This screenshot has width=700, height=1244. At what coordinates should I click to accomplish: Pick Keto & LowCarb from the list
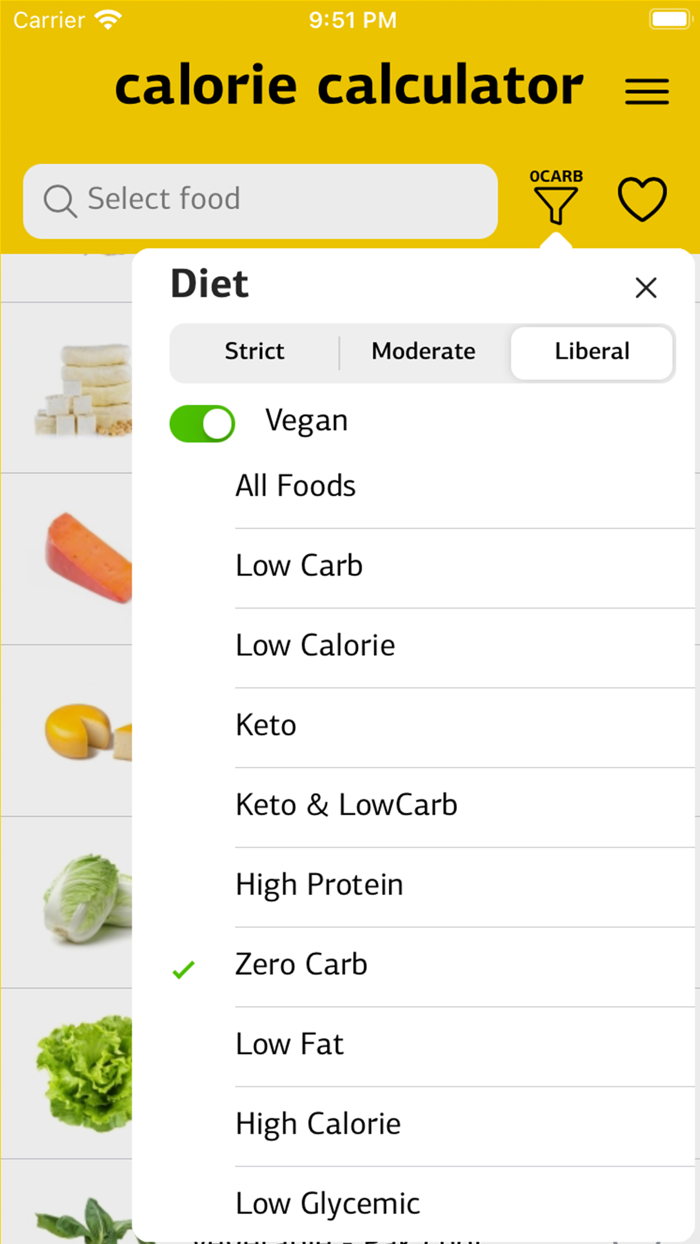[346, 804]
